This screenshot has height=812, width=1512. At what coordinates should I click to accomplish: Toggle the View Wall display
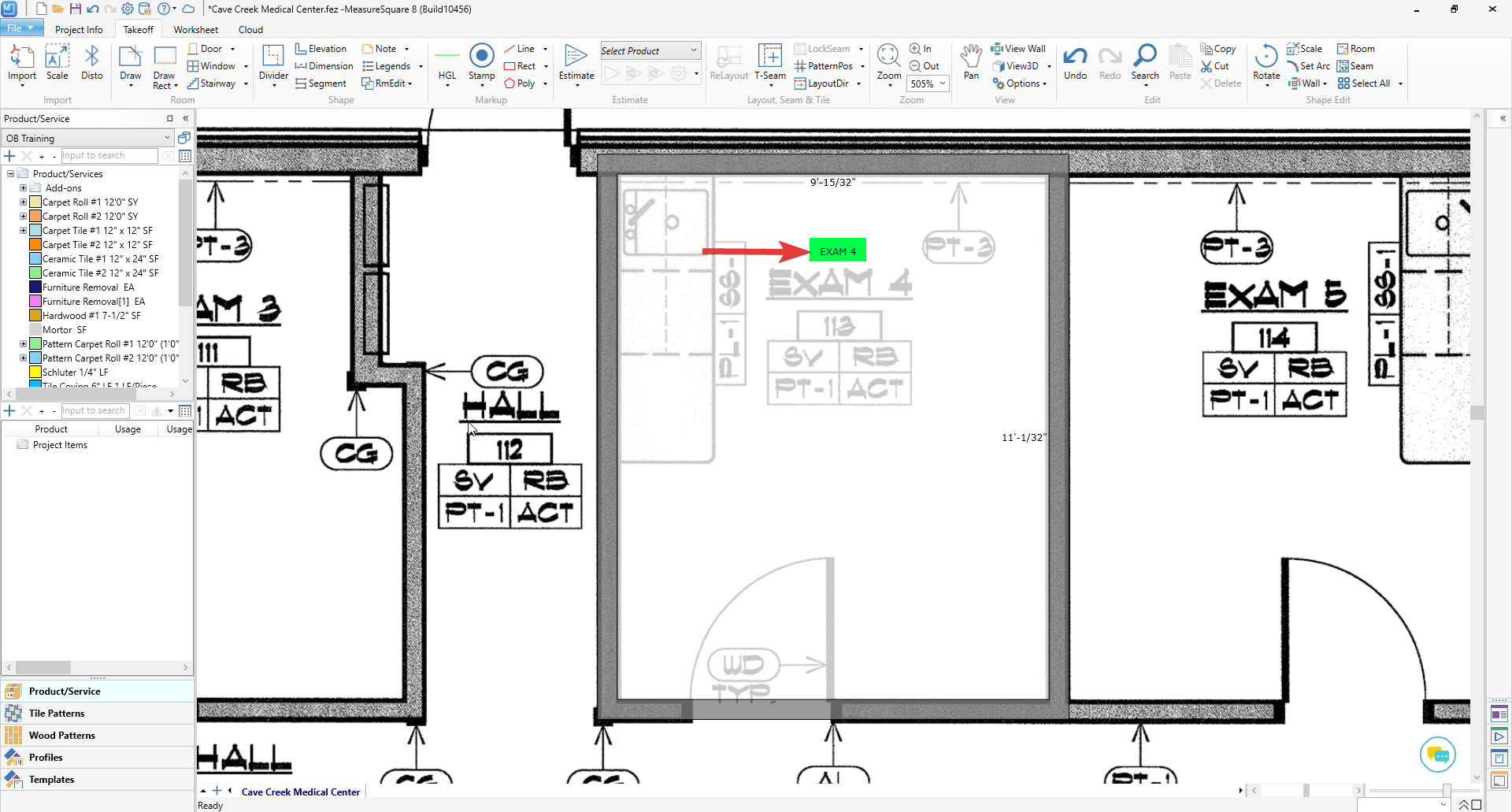1018,49
